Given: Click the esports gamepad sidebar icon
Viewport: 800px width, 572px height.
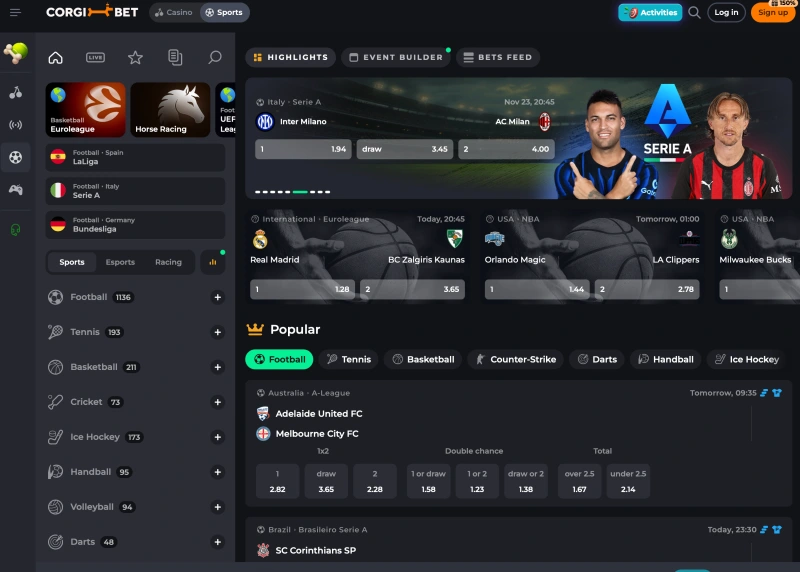Looking at the screenshot, I should click(15, 189).
